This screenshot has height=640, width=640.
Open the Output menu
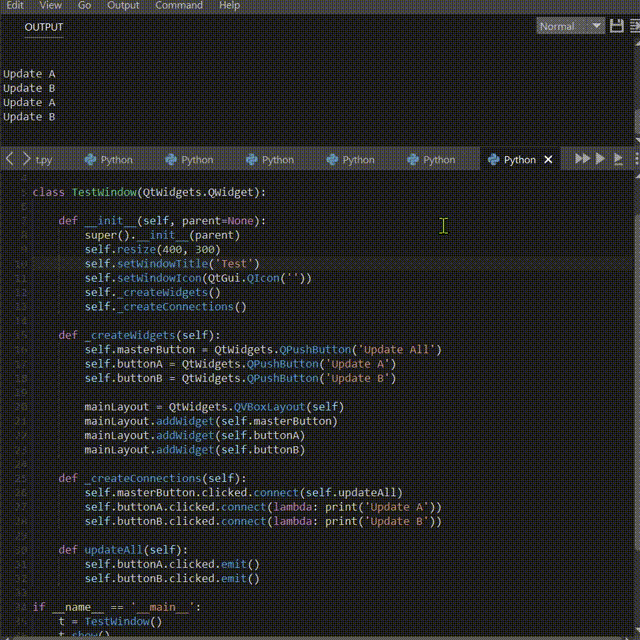pyautogui.click(x=123, y=5)
